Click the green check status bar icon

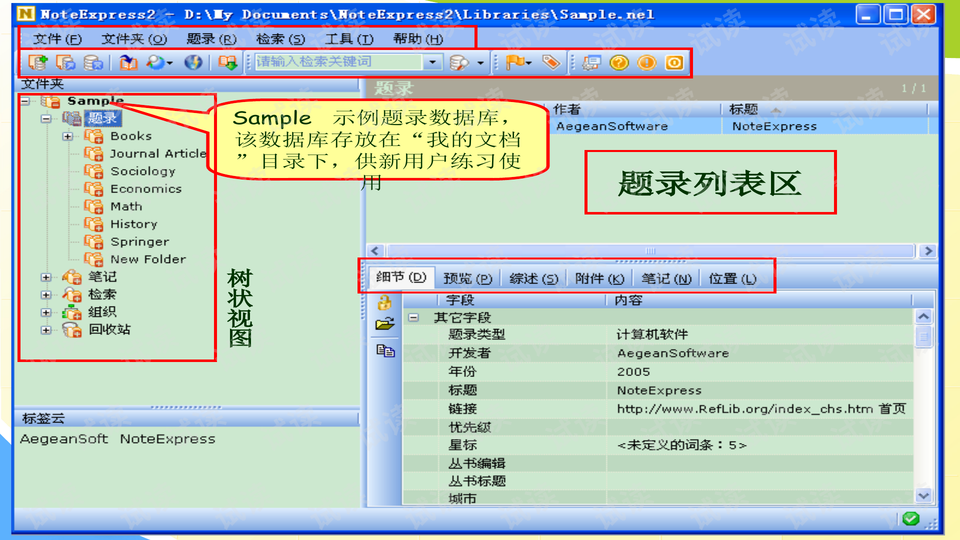pos(910,519)
